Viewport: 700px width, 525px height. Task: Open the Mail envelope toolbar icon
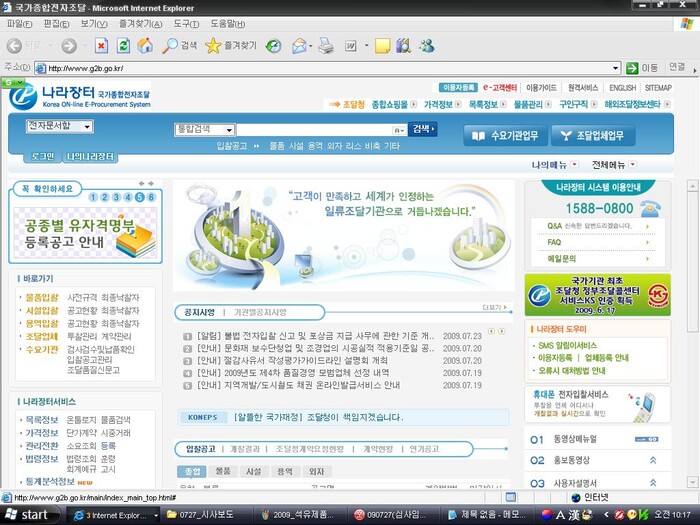click(300, 46)
